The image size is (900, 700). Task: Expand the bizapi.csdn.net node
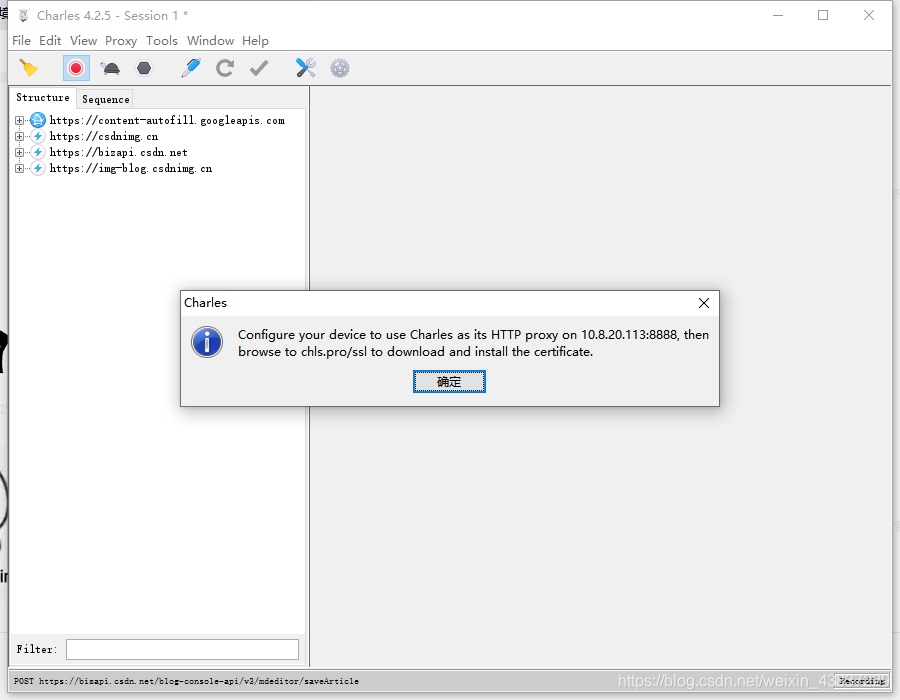tap(20, 153)
